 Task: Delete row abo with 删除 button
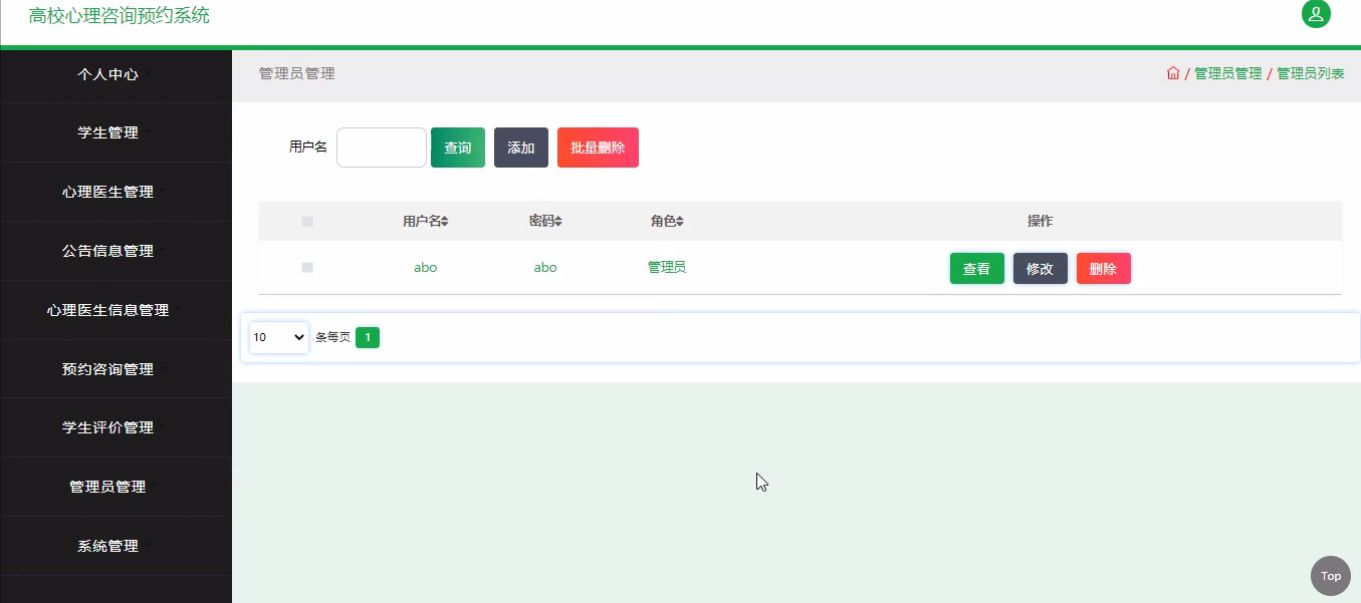[x=1103, y=268]
